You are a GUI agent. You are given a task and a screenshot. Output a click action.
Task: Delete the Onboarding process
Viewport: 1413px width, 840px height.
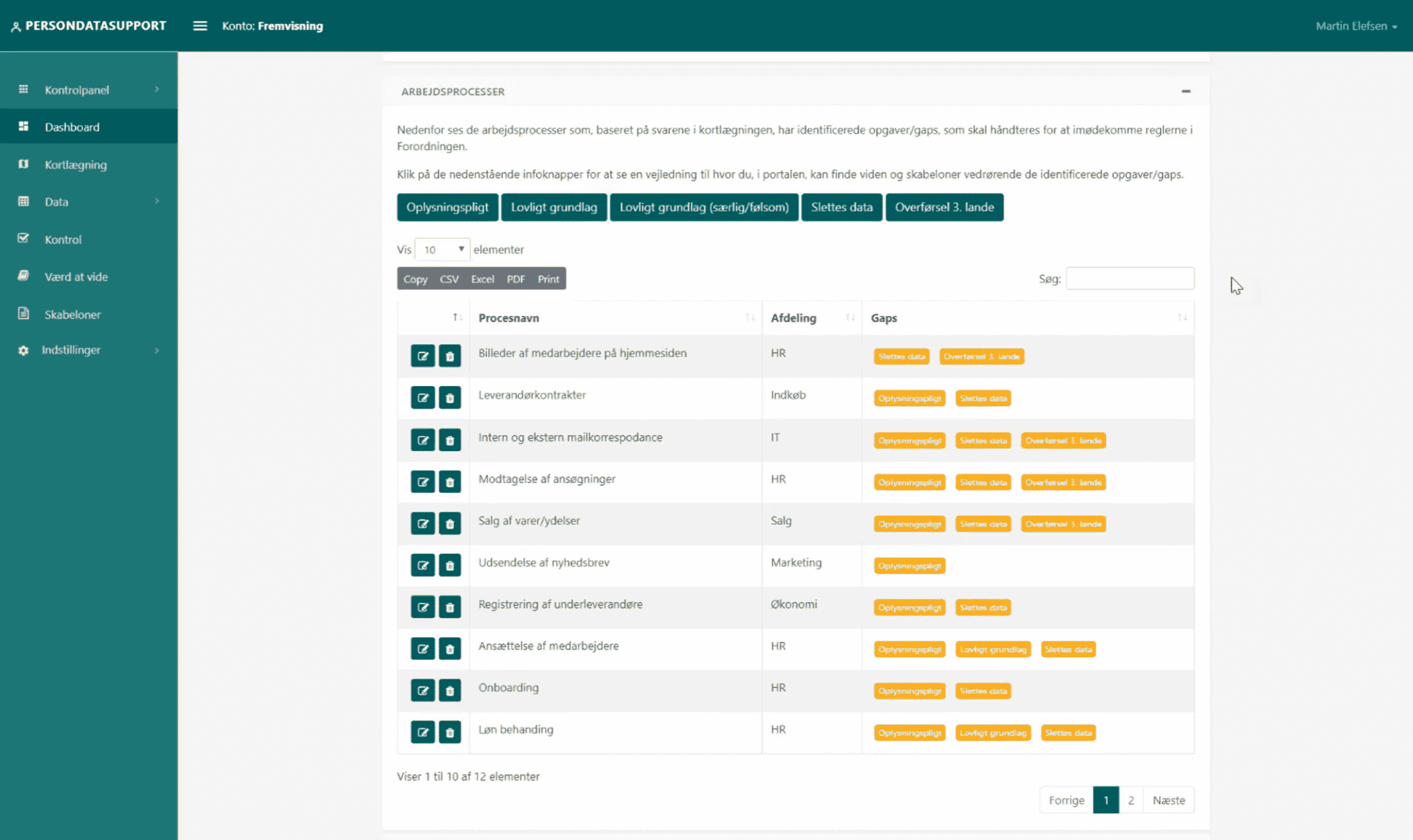pos(450,691)
